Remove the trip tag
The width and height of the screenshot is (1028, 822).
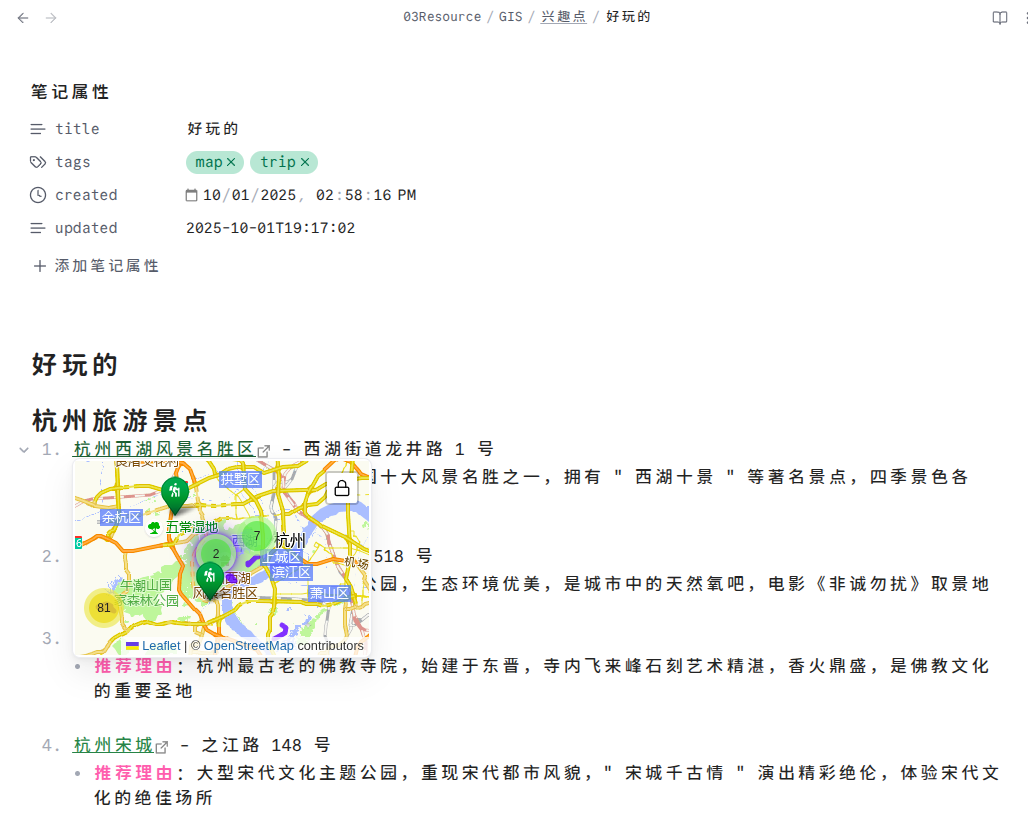pos(305,162)
